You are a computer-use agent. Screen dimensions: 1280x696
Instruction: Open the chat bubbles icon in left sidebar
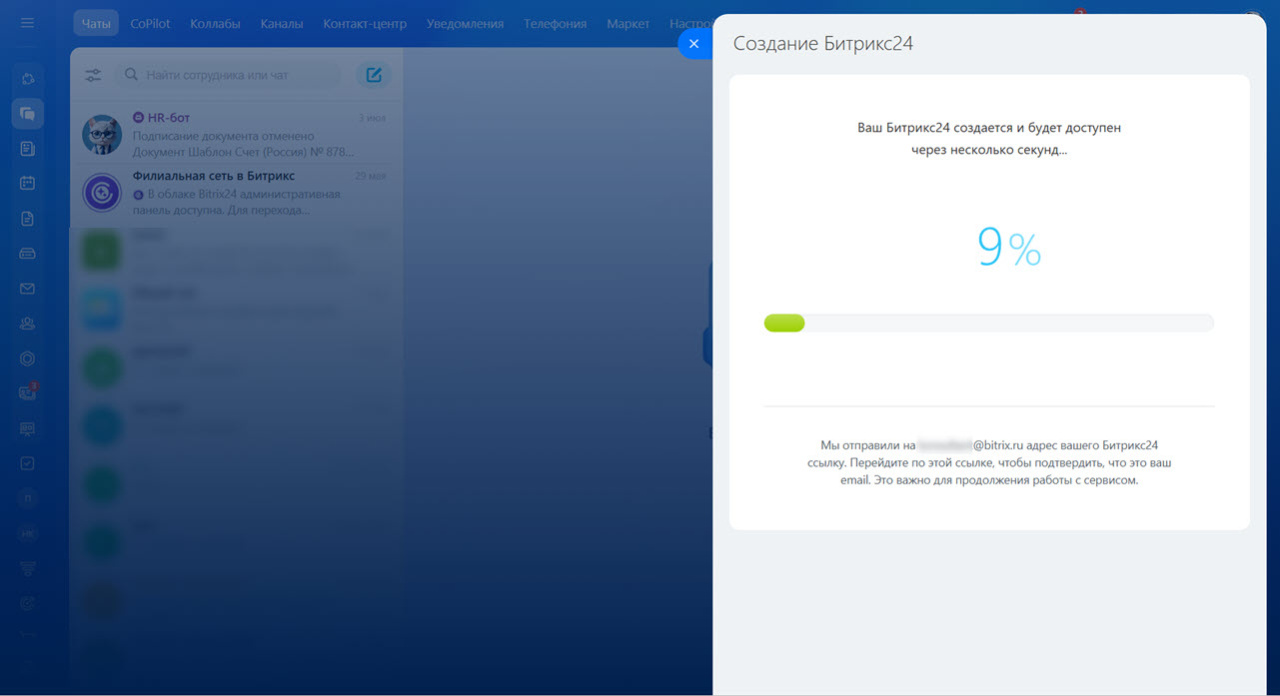tap(27, 114)
